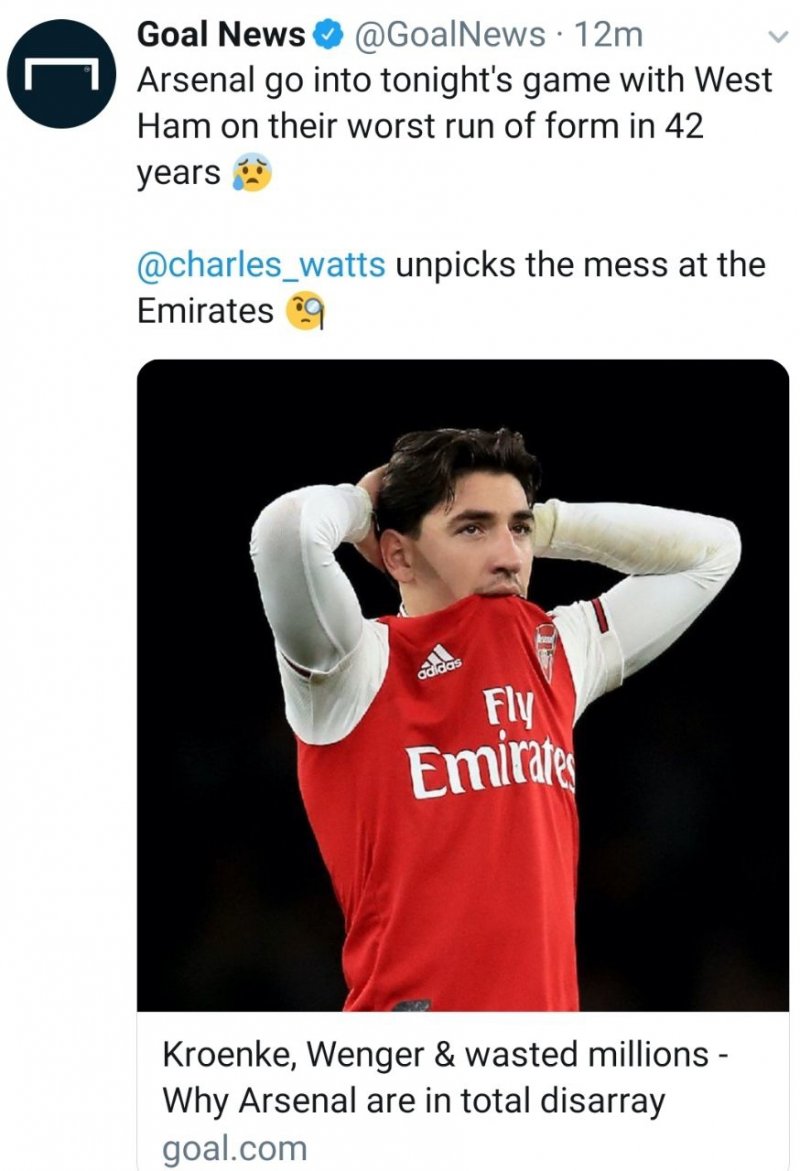Open the Goal News display name

(x=220, y=36)
